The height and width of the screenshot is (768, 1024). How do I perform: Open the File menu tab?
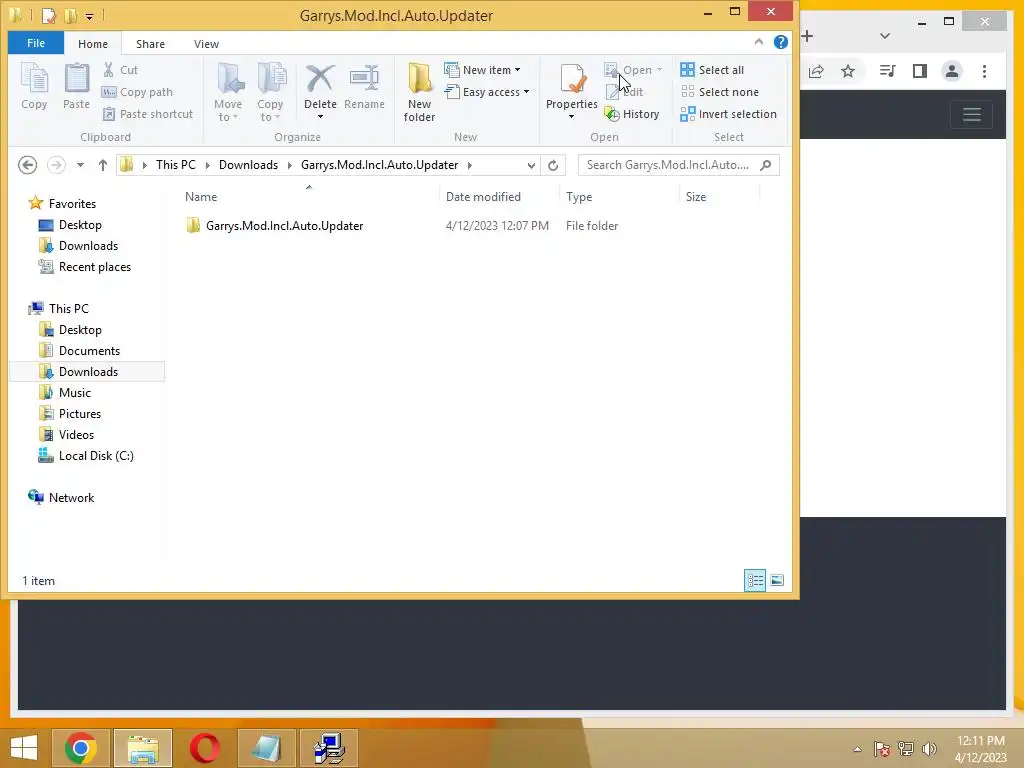coord(36,43)
